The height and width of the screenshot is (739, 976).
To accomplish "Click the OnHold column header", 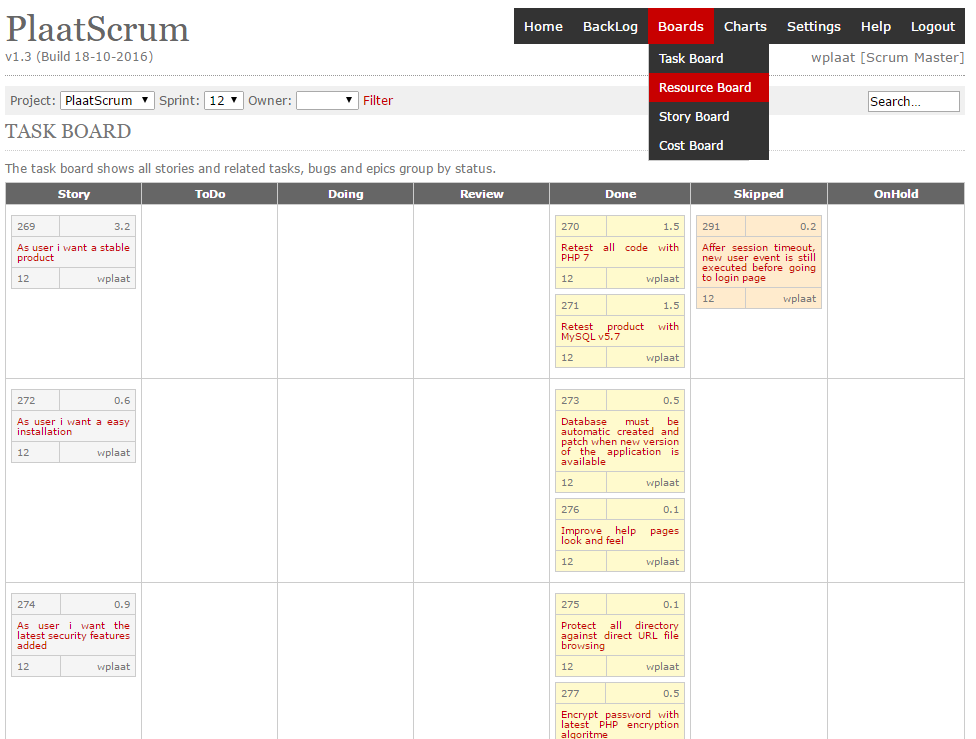I will (896, 194).
